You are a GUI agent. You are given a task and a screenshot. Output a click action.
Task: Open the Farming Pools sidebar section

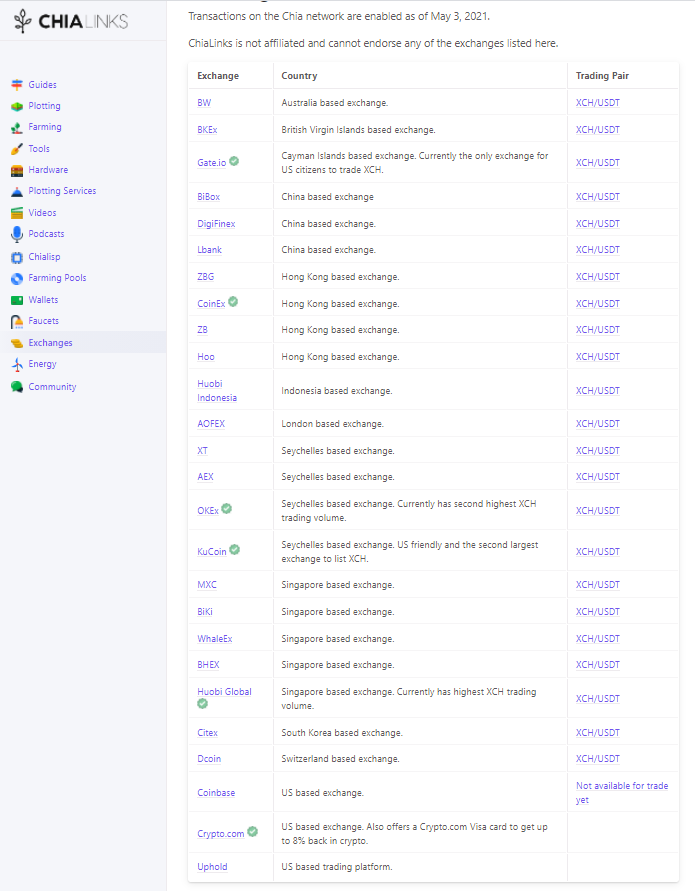[57, 278]
